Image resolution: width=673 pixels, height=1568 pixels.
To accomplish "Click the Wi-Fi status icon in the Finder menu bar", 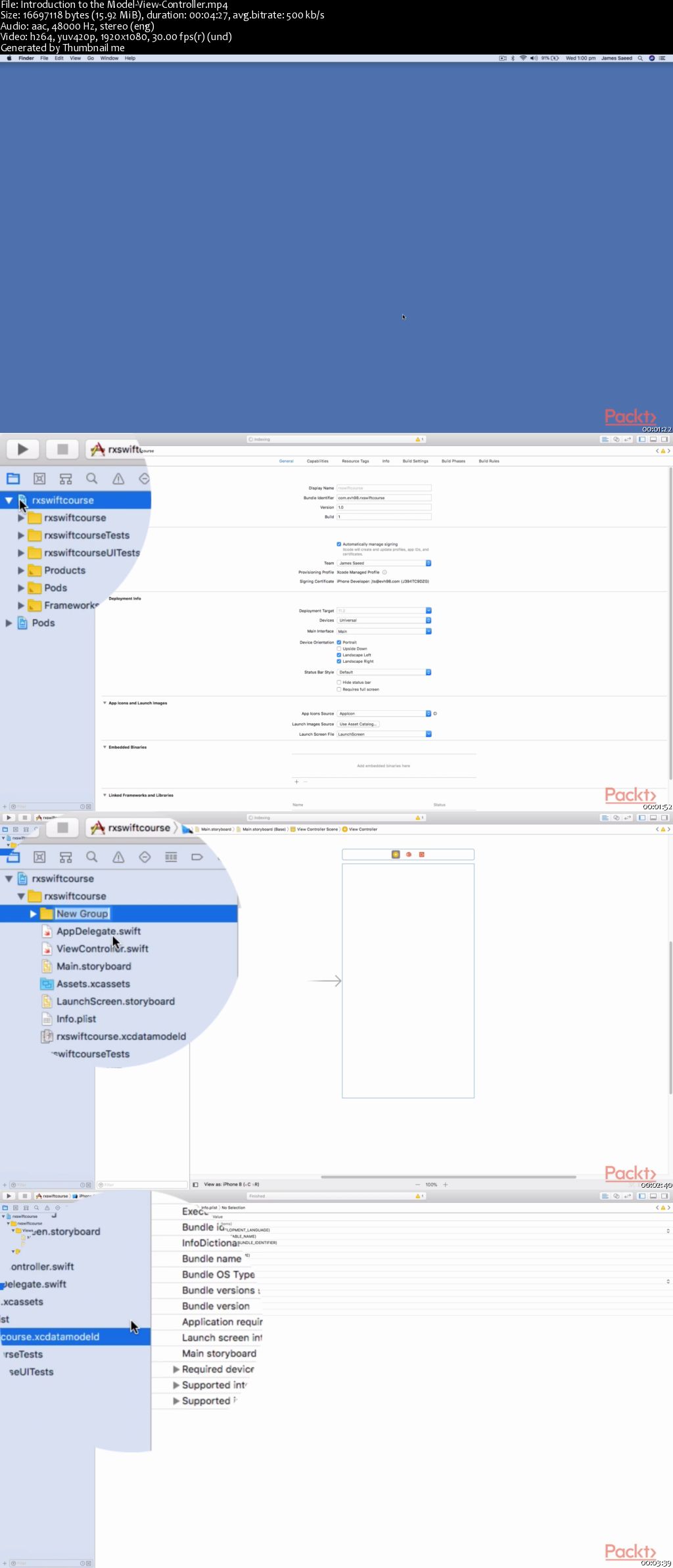I will (523, 58).
